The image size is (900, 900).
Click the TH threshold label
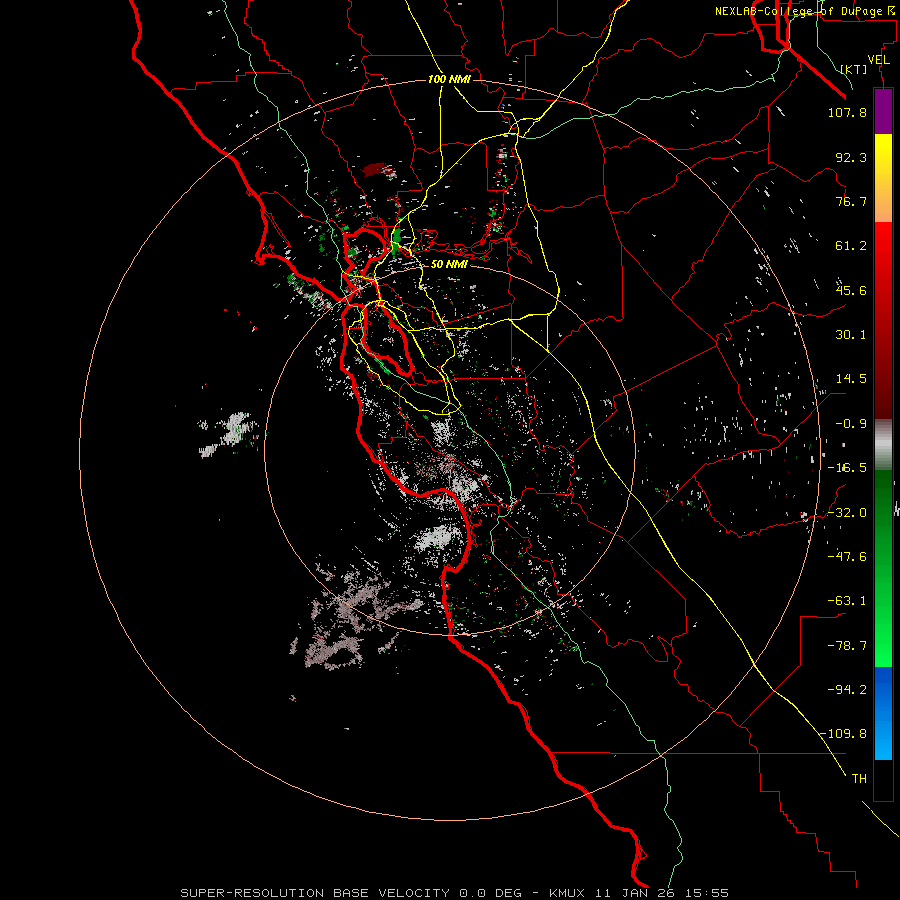click(x=859, y=779)
